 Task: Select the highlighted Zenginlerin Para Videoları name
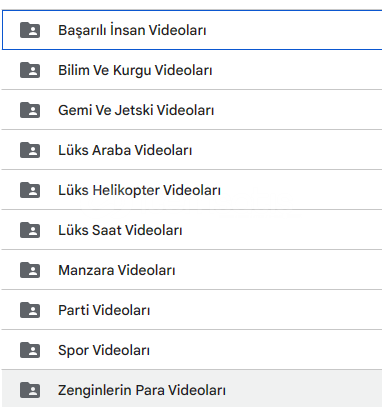click(x=142, y=390)
